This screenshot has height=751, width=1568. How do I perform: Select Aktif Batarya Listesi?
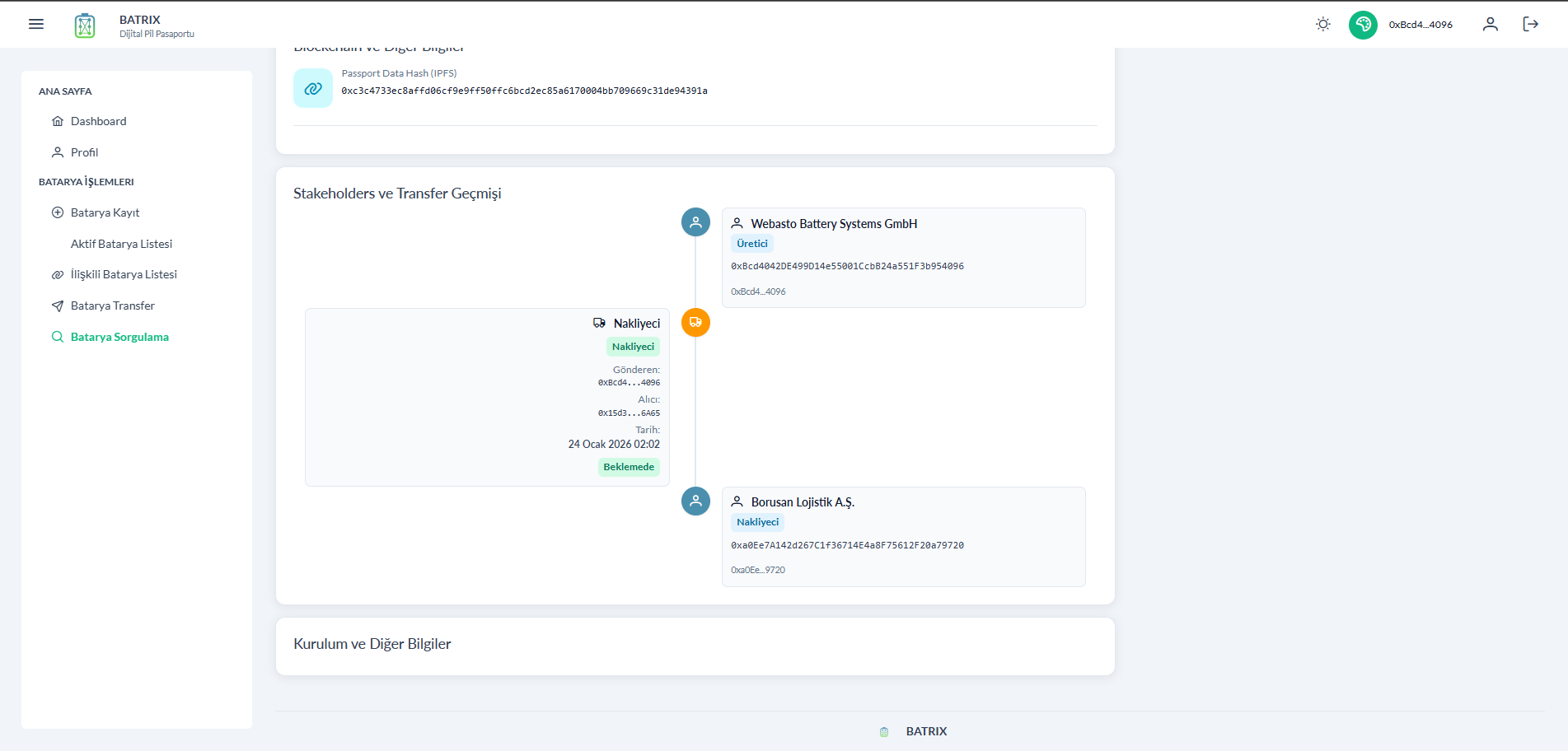tap(121, 244)
